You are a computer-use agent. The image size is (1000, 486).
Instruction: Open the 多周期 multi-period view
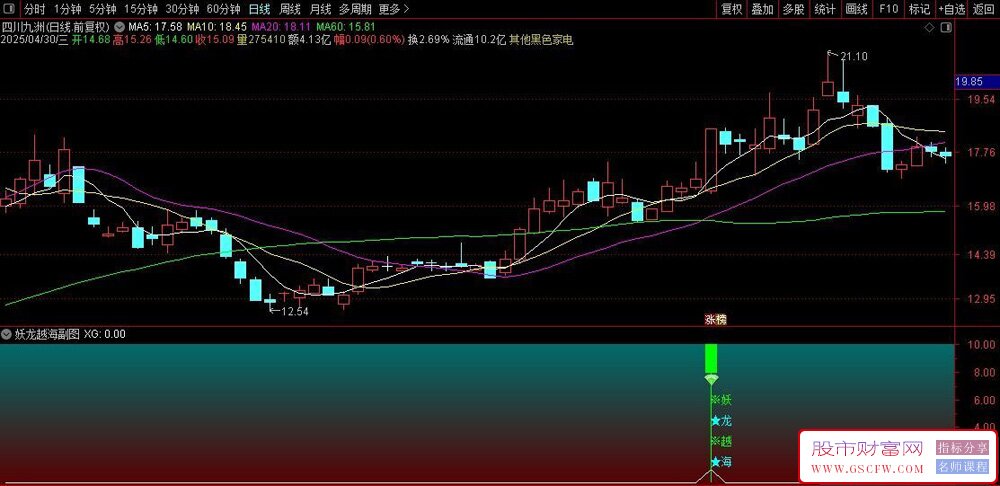pyautogui.click(x=355, y=9)
